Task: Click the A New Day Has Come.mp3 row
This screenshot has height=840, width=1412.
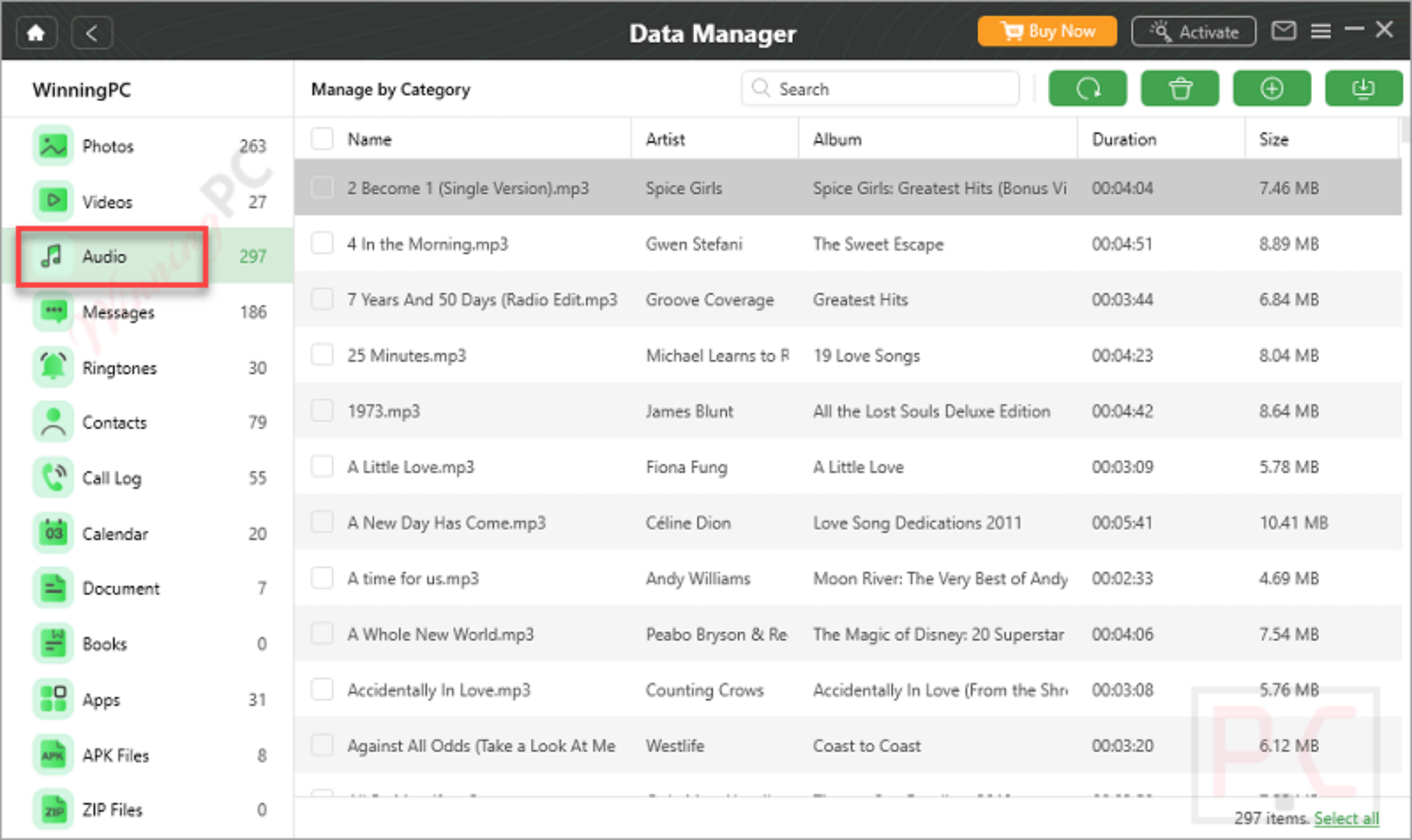Action: click(x=848, y=522)
